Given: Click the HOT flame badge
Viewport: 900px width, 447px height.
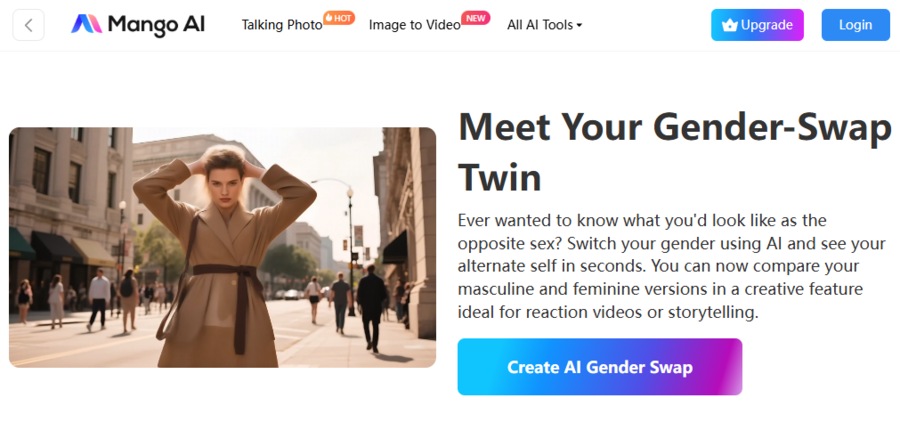Looking at the screenshot, I should 339,18.
